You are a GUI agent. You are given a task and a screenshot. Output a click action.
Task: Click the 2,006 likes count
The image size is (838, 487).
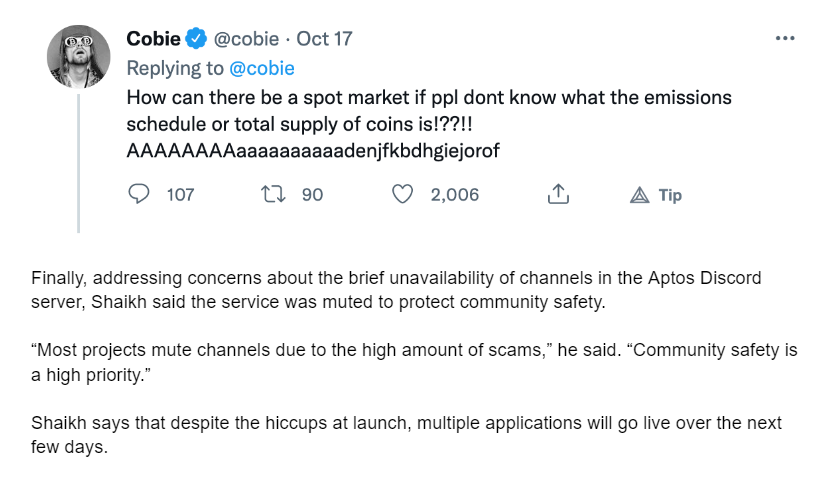click(x=455, y=195)
